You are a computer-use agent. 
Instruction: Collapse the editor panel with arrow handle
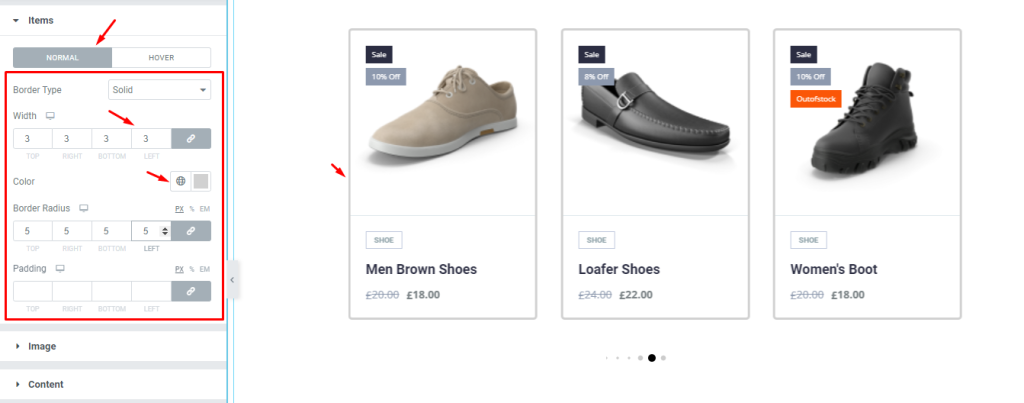pos(232,280)
